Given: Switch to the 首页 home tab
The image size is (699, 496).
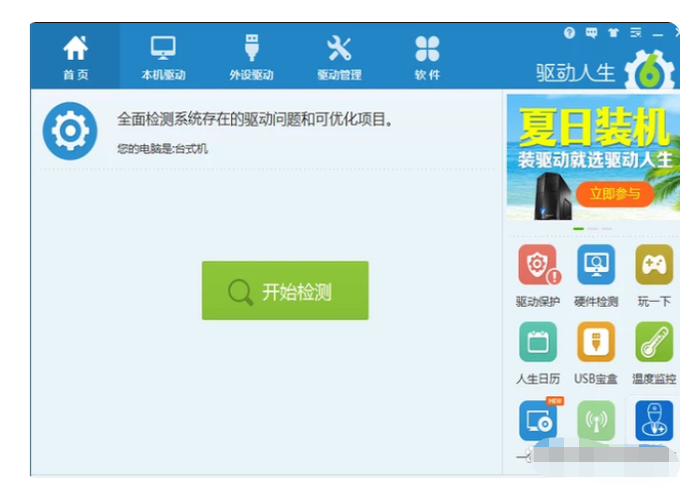Looking at the screenshot, I should pos(75,57).
